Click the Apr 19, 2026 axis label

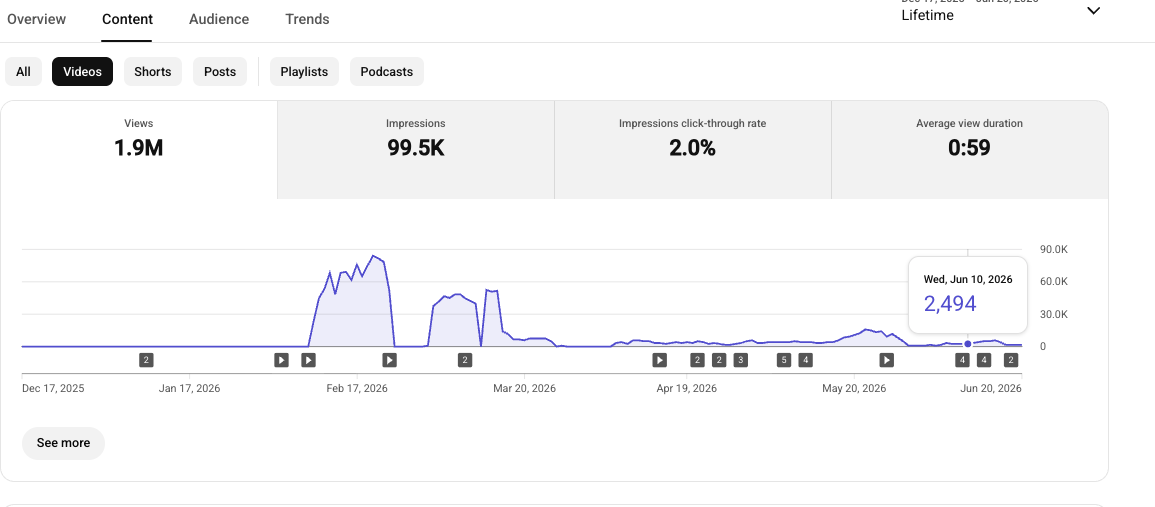tap(687, 388)
